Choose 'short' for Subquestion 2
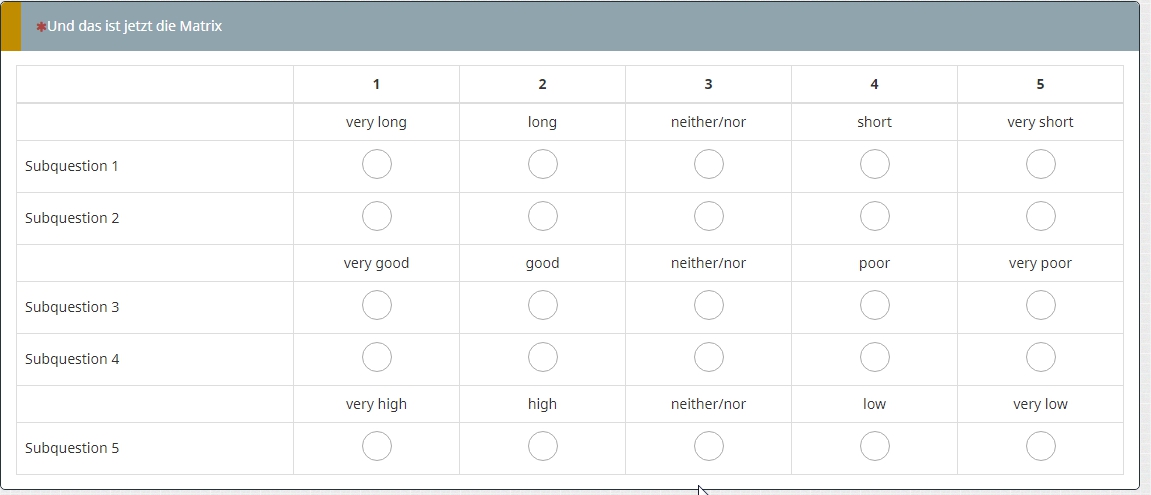Image resolution: width=1151 pixels, height=495 pixels. pyautogui.click(x=874, y=217)
